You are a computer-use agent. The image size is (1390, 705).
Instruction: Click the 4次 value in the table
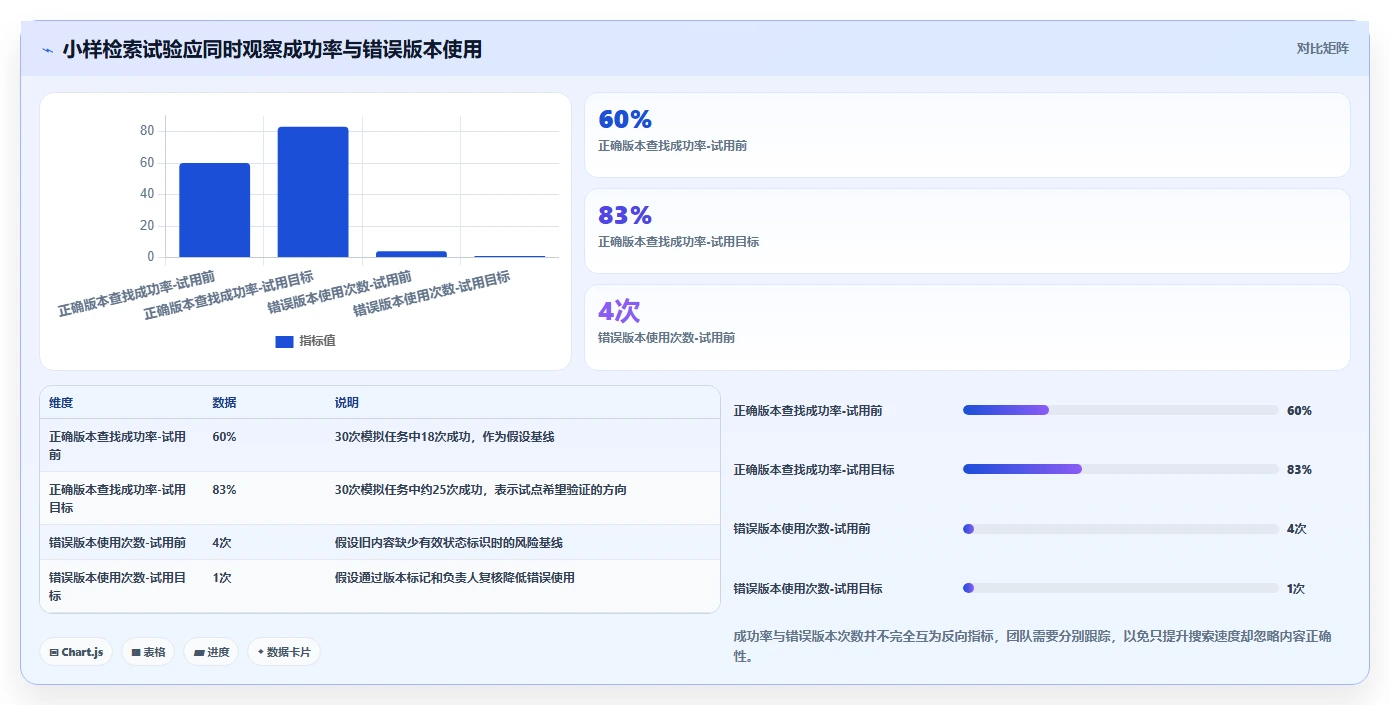click(x=222, y=542)
